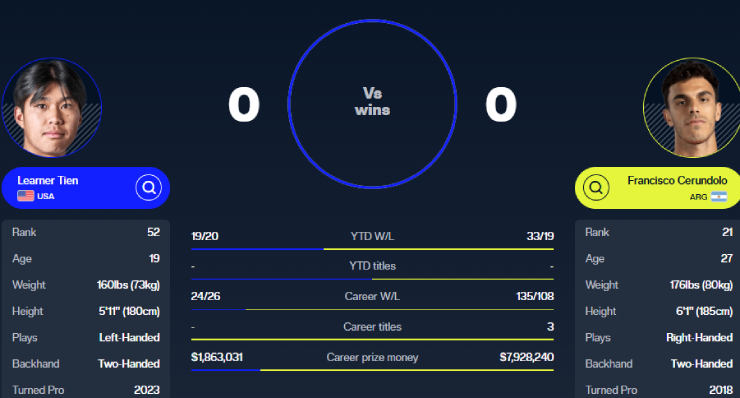Image resolution: width=740 pixels, height=398 pixels.
Task: Click the YTD W/L comparison bar
Action: click(372, 249)
